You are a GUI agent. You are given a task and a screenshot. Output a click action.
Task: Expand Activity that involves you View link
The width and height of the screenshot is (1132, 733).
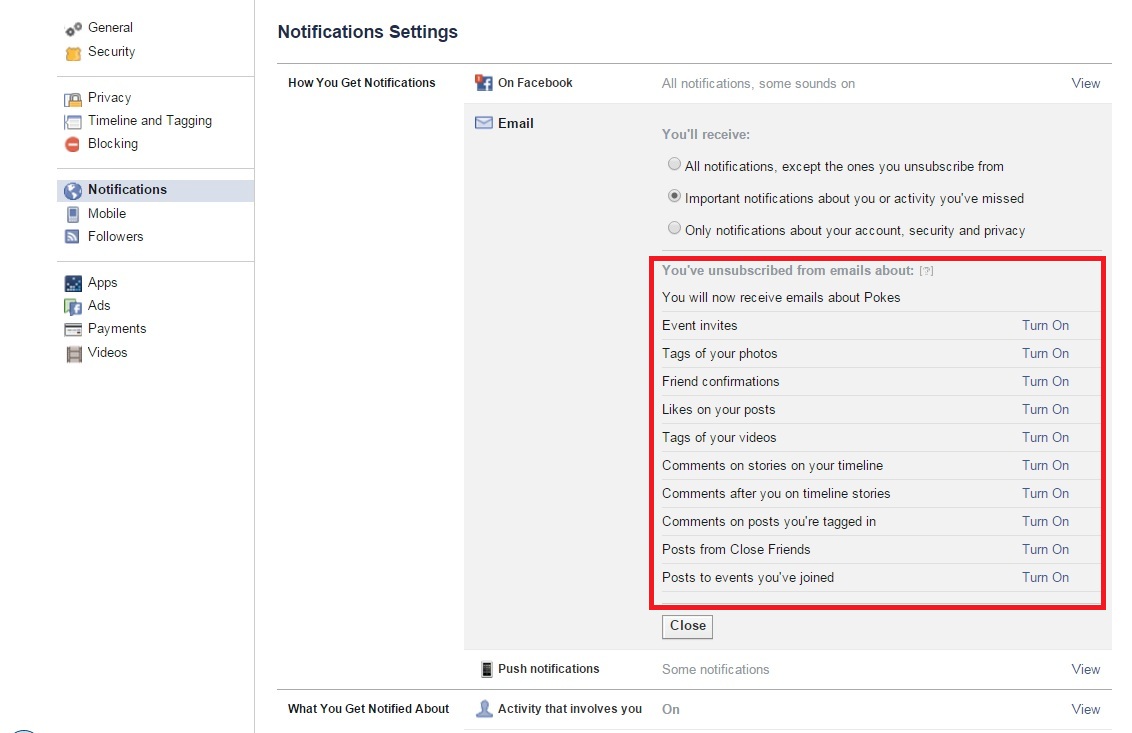[1085, 710]
